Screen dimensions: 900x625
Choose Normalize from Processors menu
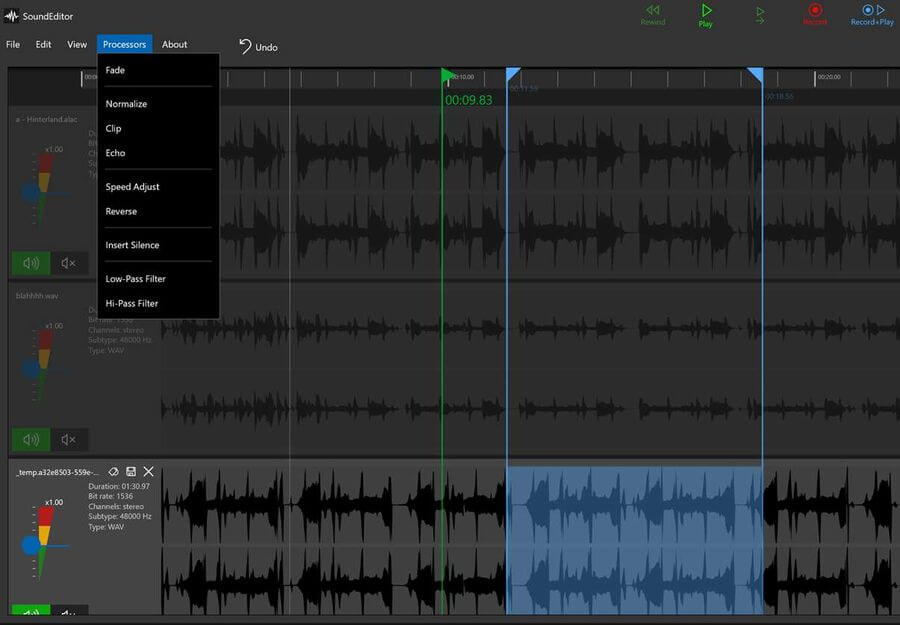click(x=158, y=104)
